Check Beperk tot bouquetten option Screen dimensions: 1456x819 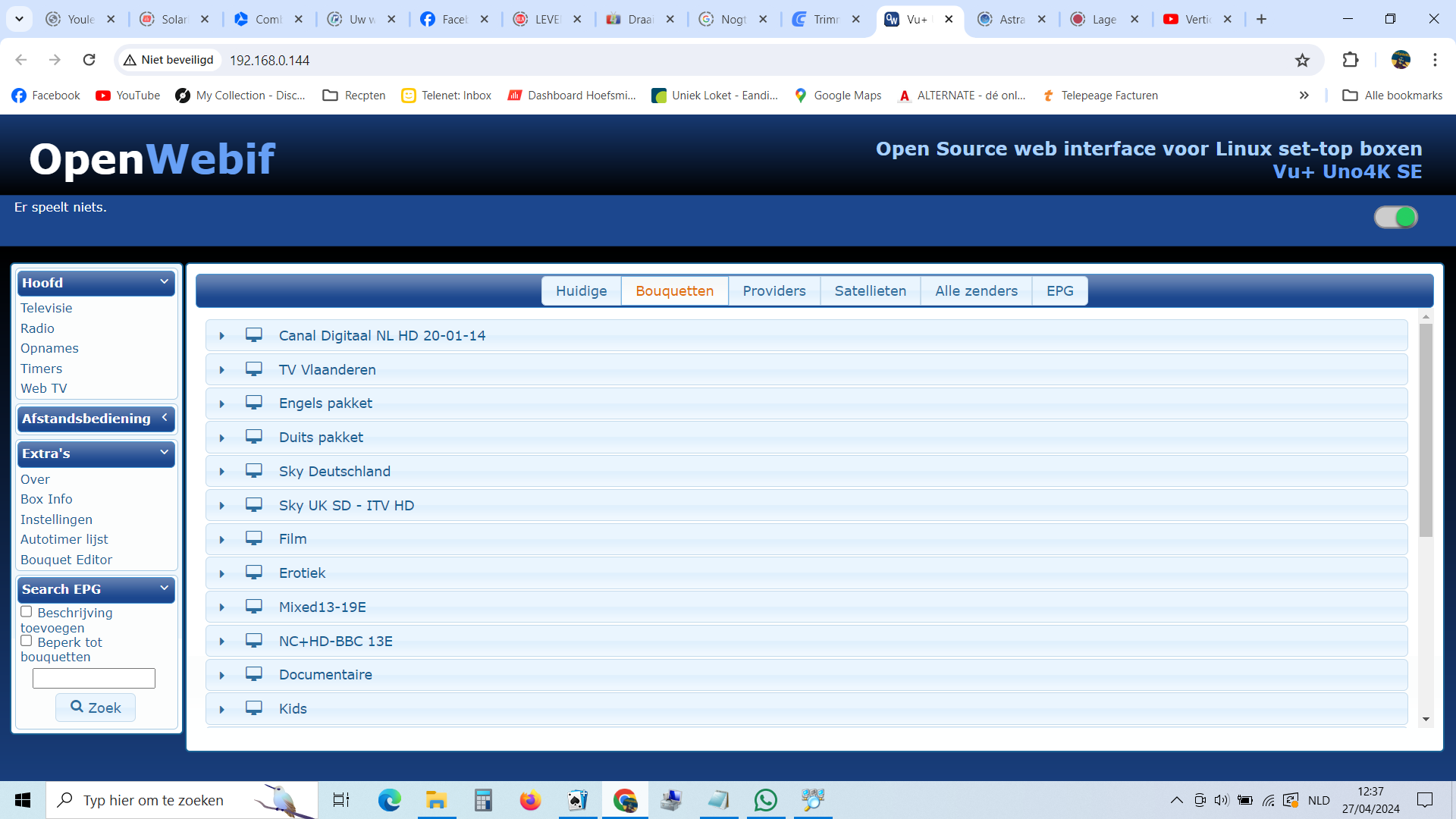(x=27, y=642)
